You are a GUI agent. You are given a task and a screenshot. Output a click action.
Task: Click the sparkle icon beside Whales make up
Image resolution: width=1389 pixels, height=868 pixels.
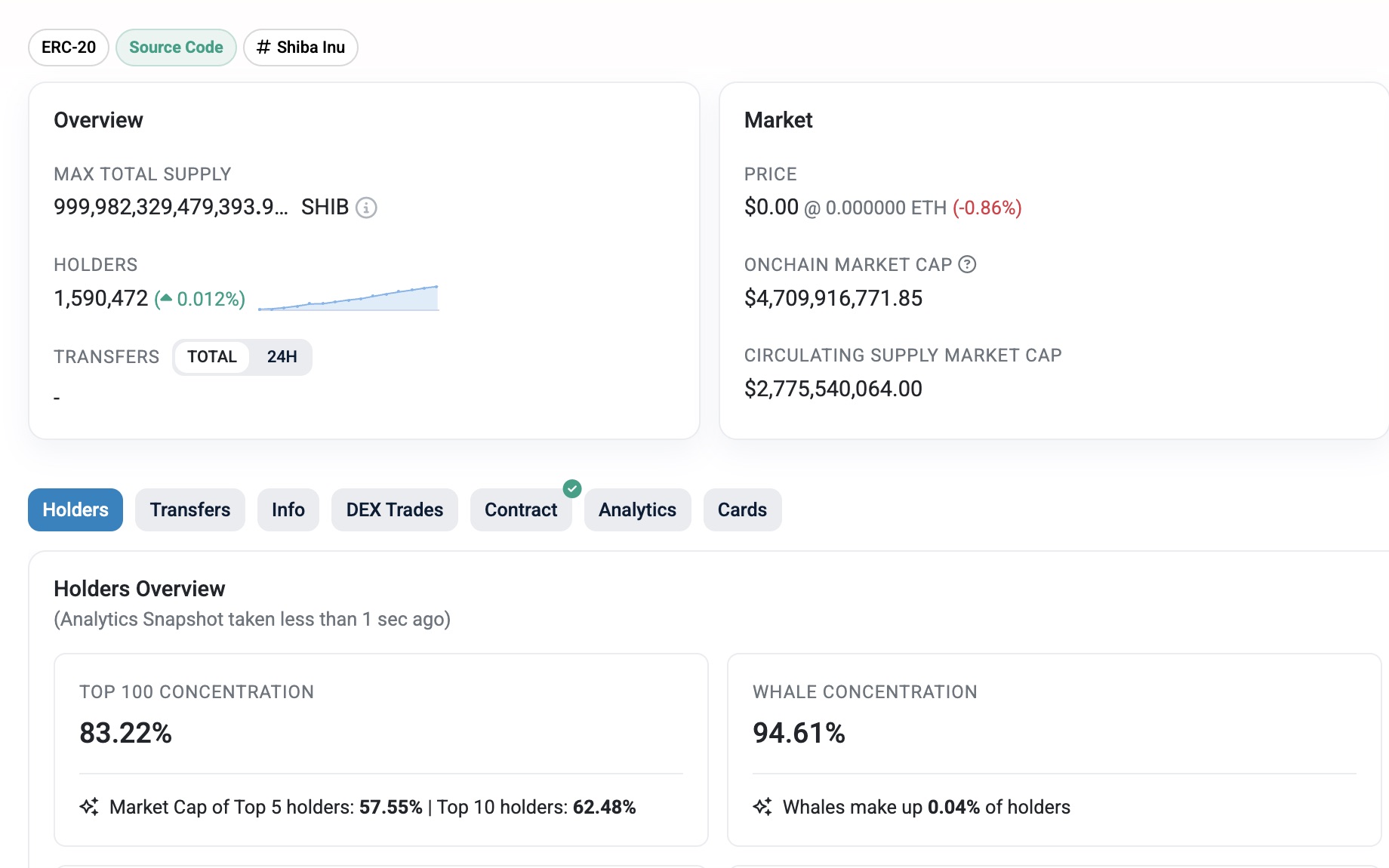click(762, 807)
